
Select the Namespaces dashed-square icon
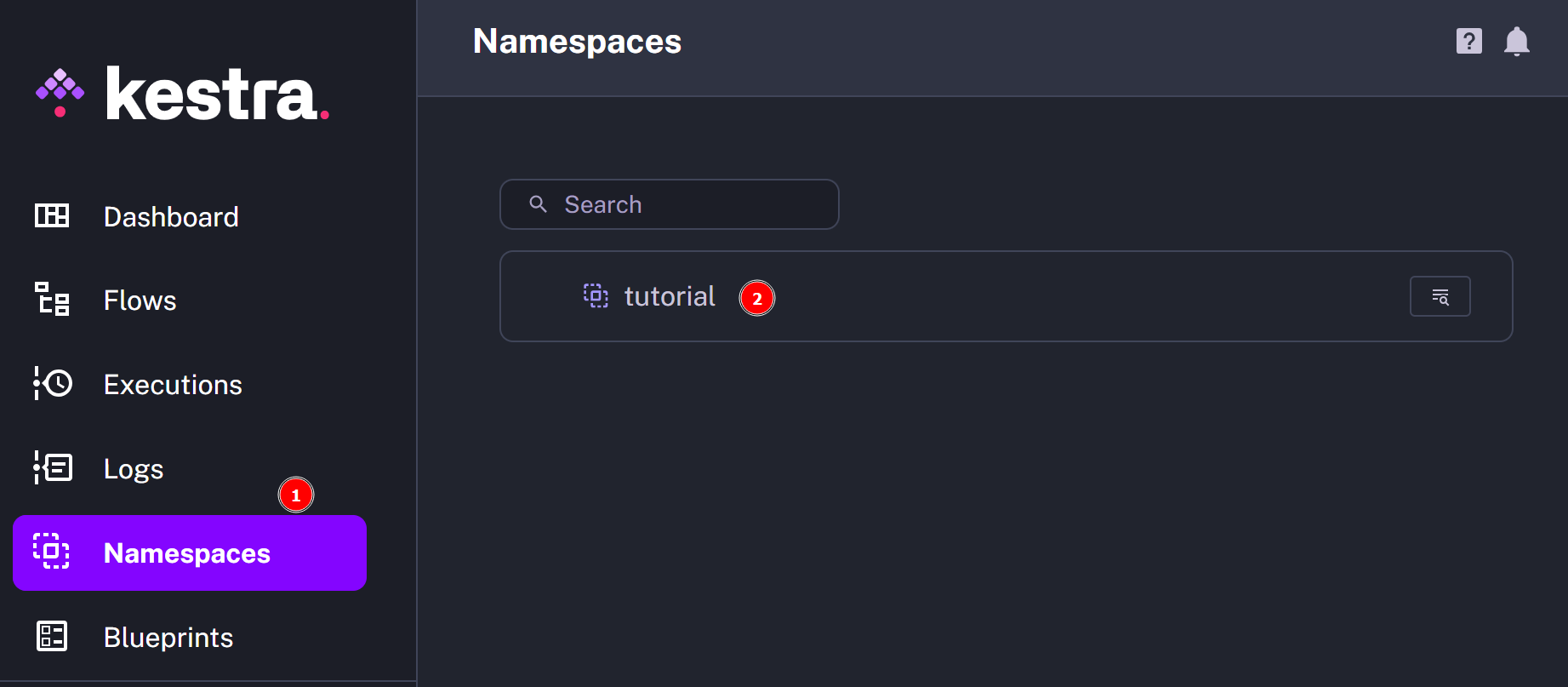(51, 552)
